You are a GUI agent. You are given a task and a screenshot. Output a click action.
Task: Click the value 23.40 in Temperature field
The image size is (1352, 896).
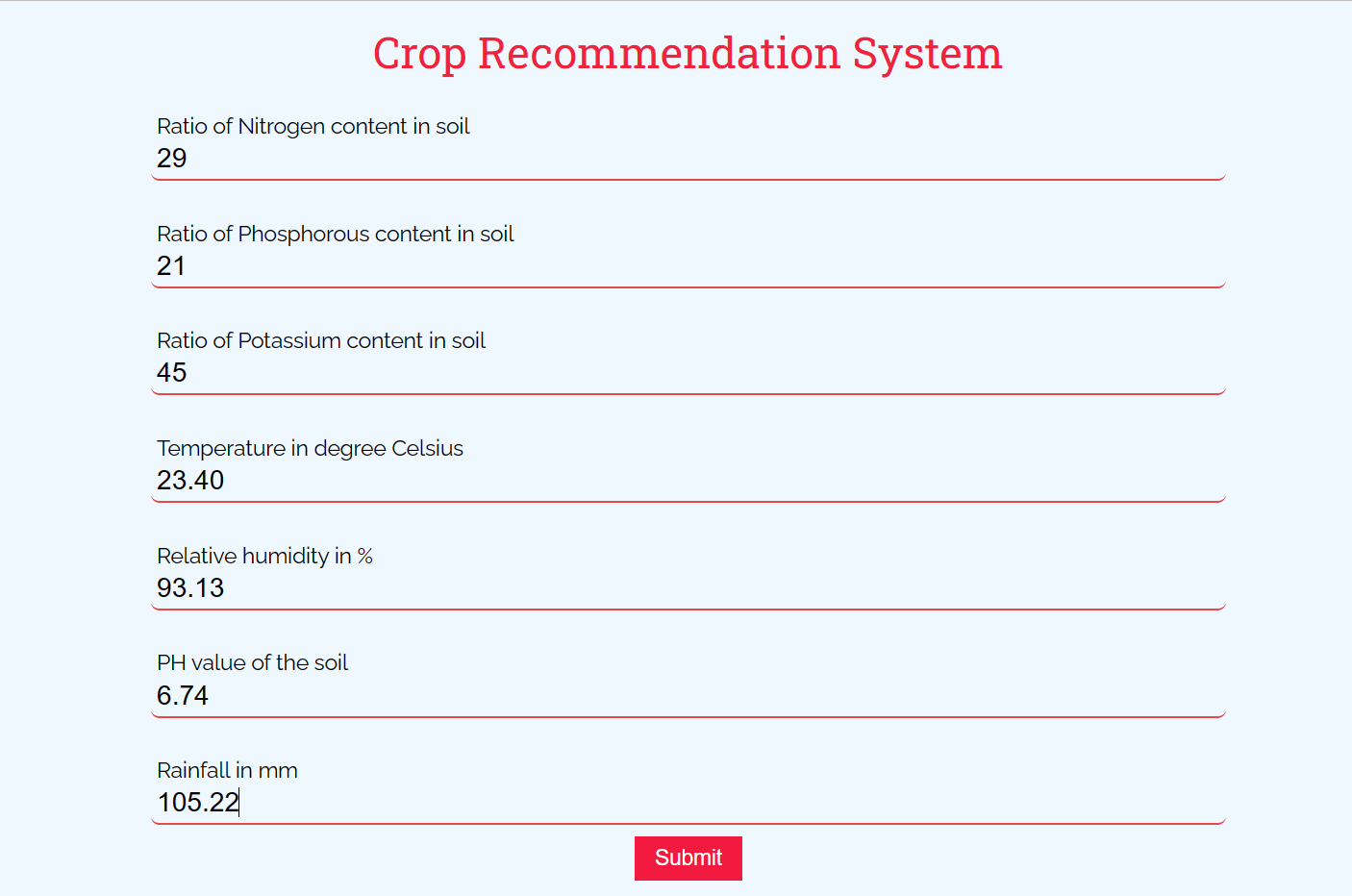pyautogui.click(x=189, y=480)
